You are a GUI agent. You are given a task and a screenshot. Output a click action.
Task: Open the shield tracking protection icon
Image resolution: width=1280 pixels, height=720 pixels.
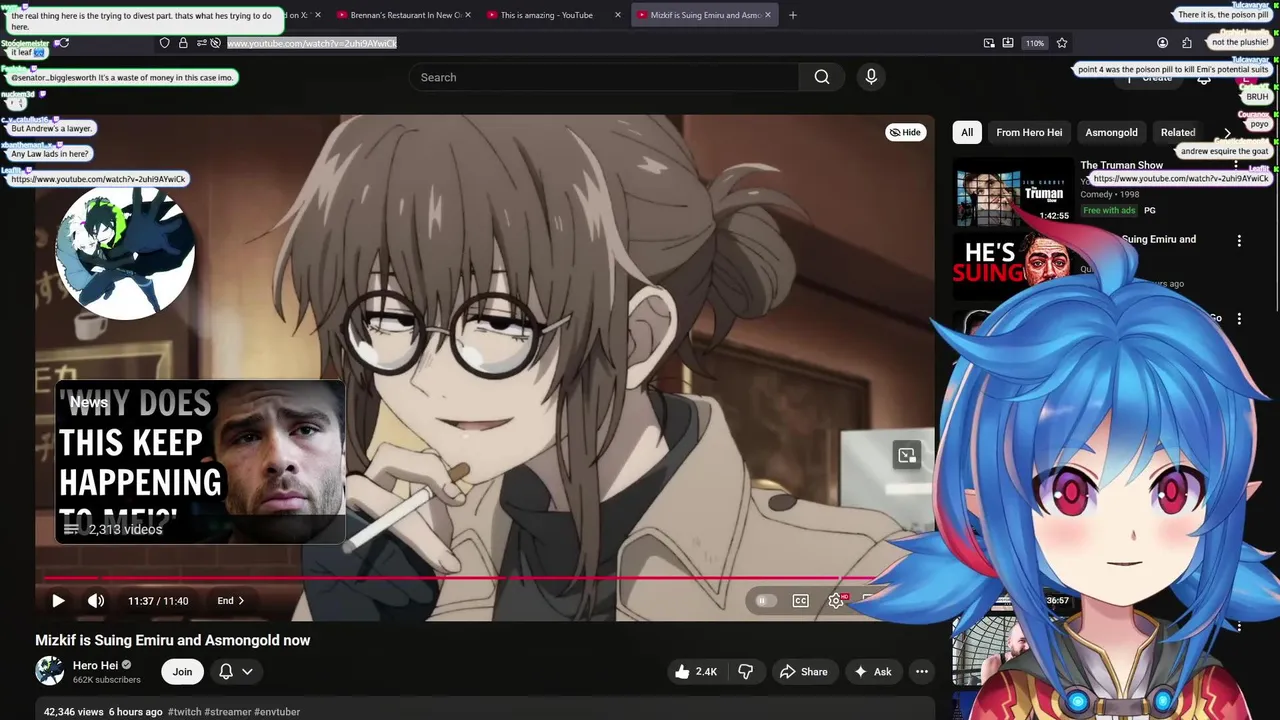point(164,43)
